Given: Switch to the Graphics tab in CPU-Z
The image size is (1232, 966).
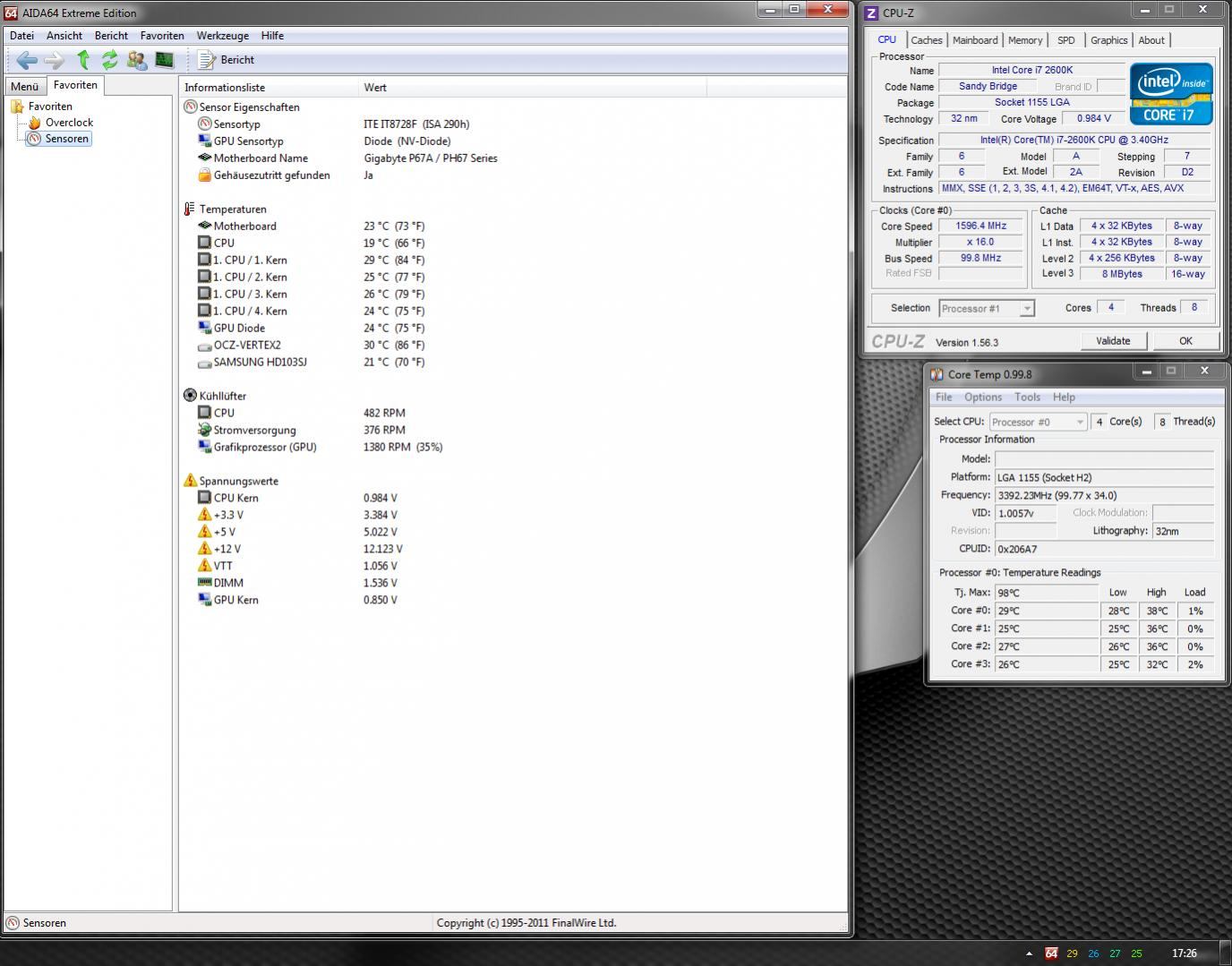Looking at the screenshot, I should tap(1108, 40).
